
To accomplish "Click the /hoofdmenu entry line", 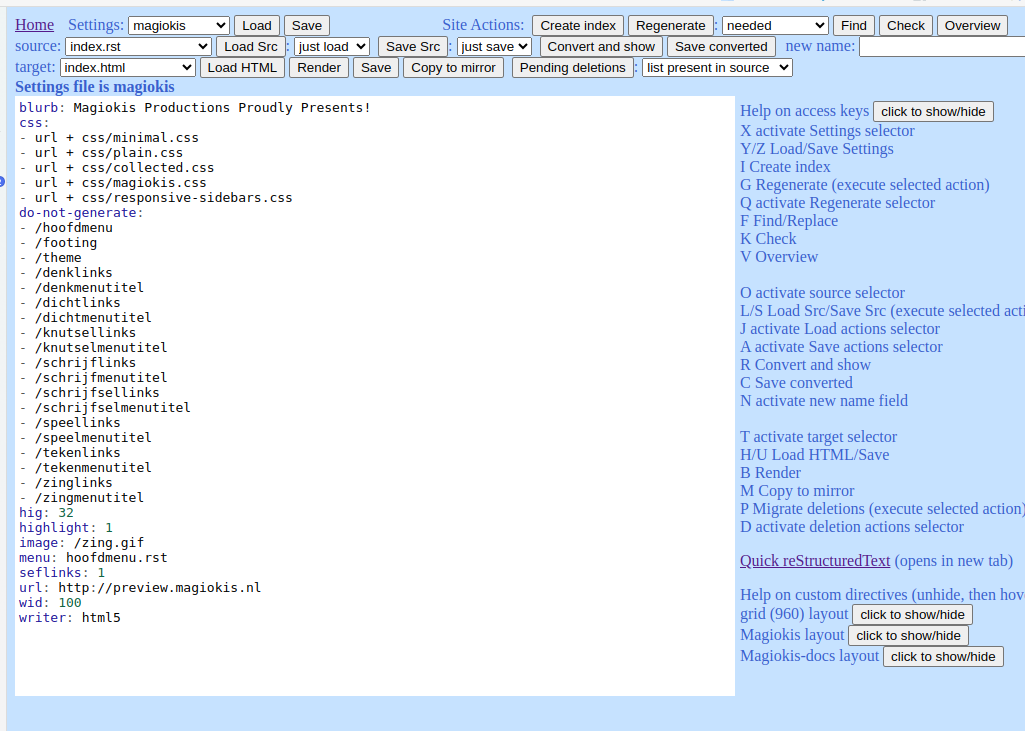I will [x=66, y=228].
